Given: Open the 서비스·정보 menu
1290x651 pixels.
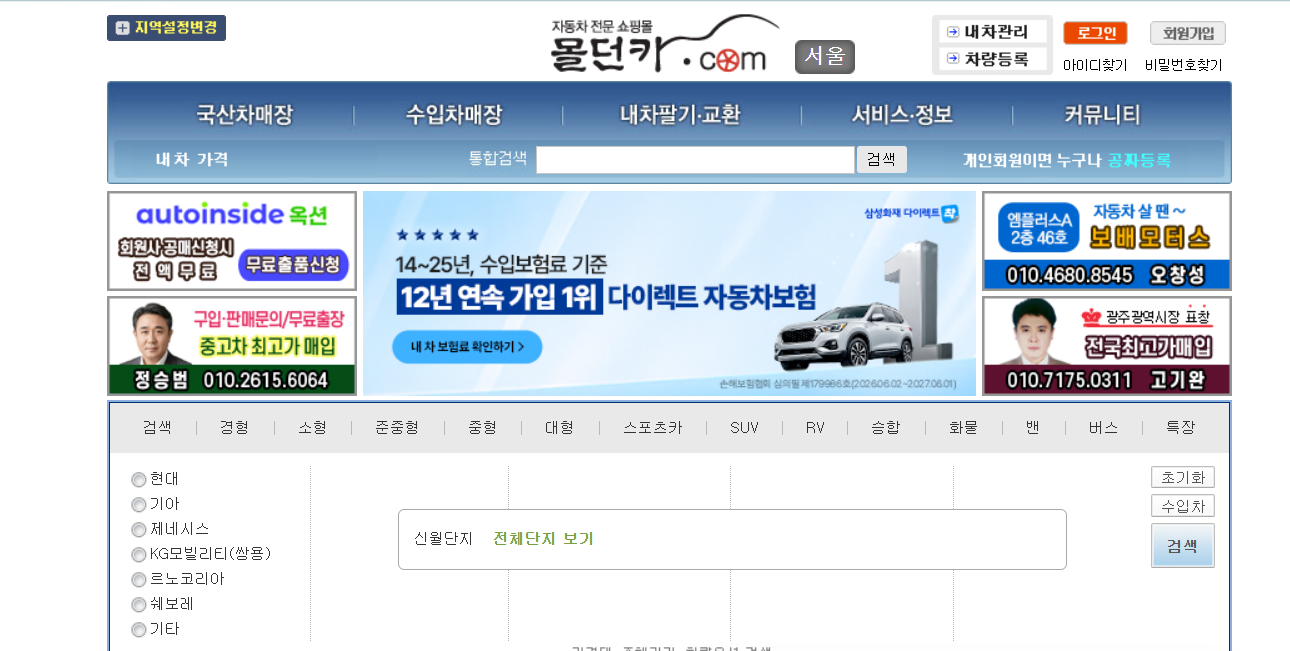Looking at the screenshot, I should pos(902,115).
